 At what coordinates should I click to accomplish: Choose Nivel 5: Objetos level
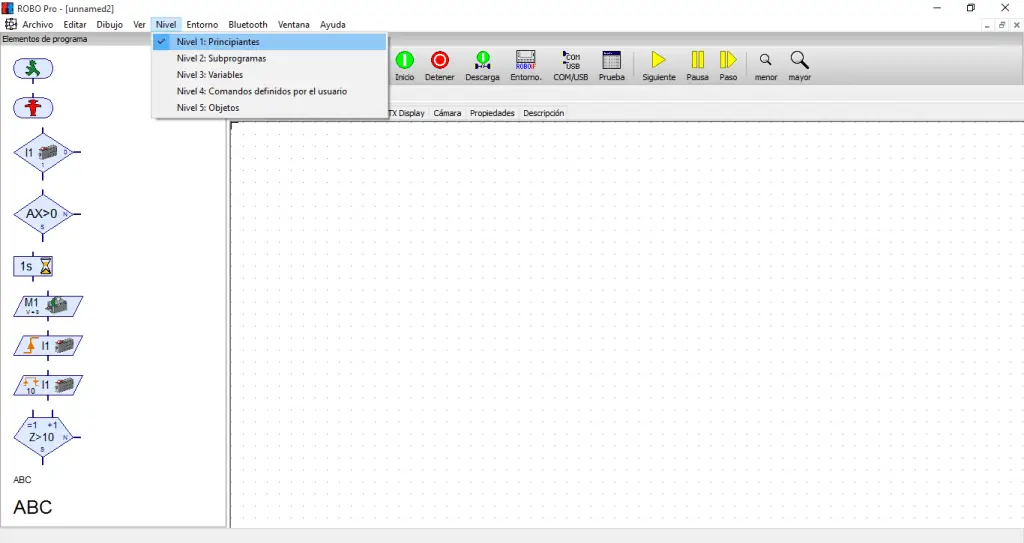(x=207, y=107)
